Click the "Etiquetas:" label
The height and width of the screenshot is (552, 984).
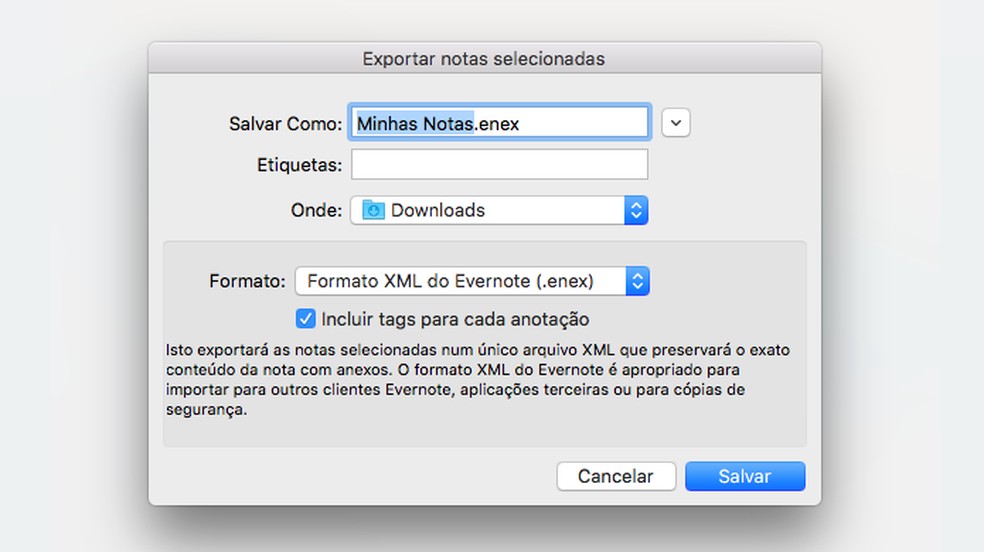tap(300, 164)
